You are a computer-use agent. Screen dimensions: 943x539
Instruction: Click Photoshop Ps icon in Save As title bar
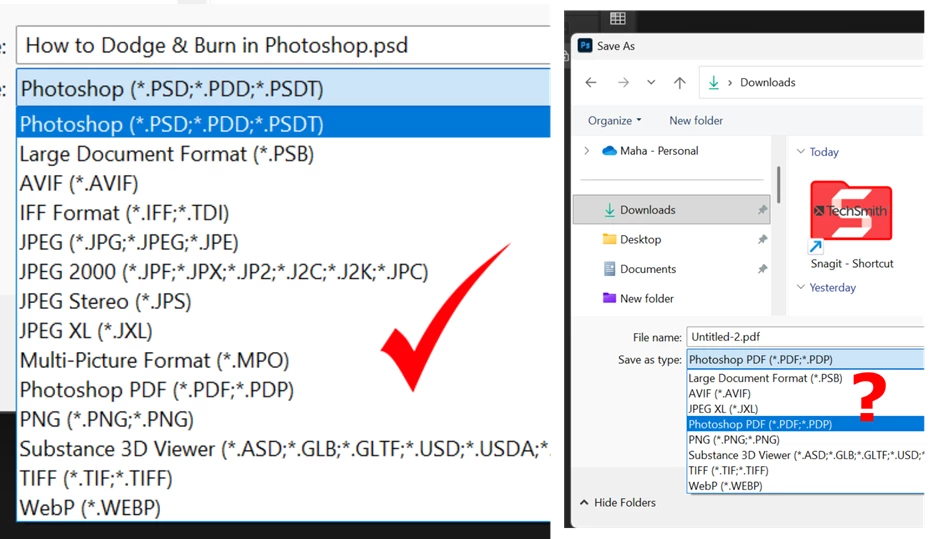585,46
